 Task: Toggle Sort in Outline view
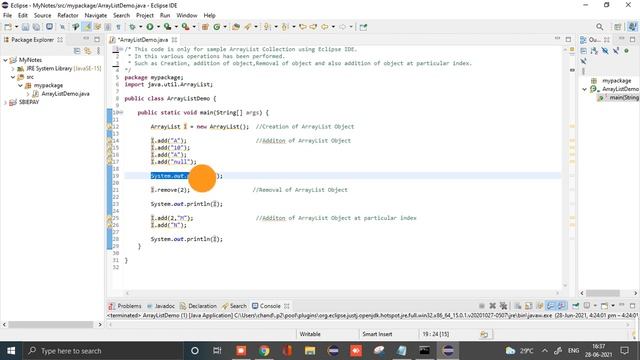tap(594, 51)
